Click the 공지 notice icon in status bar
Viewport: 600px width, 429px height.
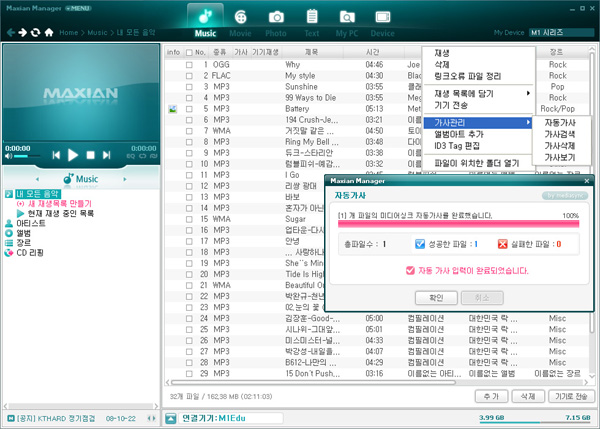tap(11, 418)
